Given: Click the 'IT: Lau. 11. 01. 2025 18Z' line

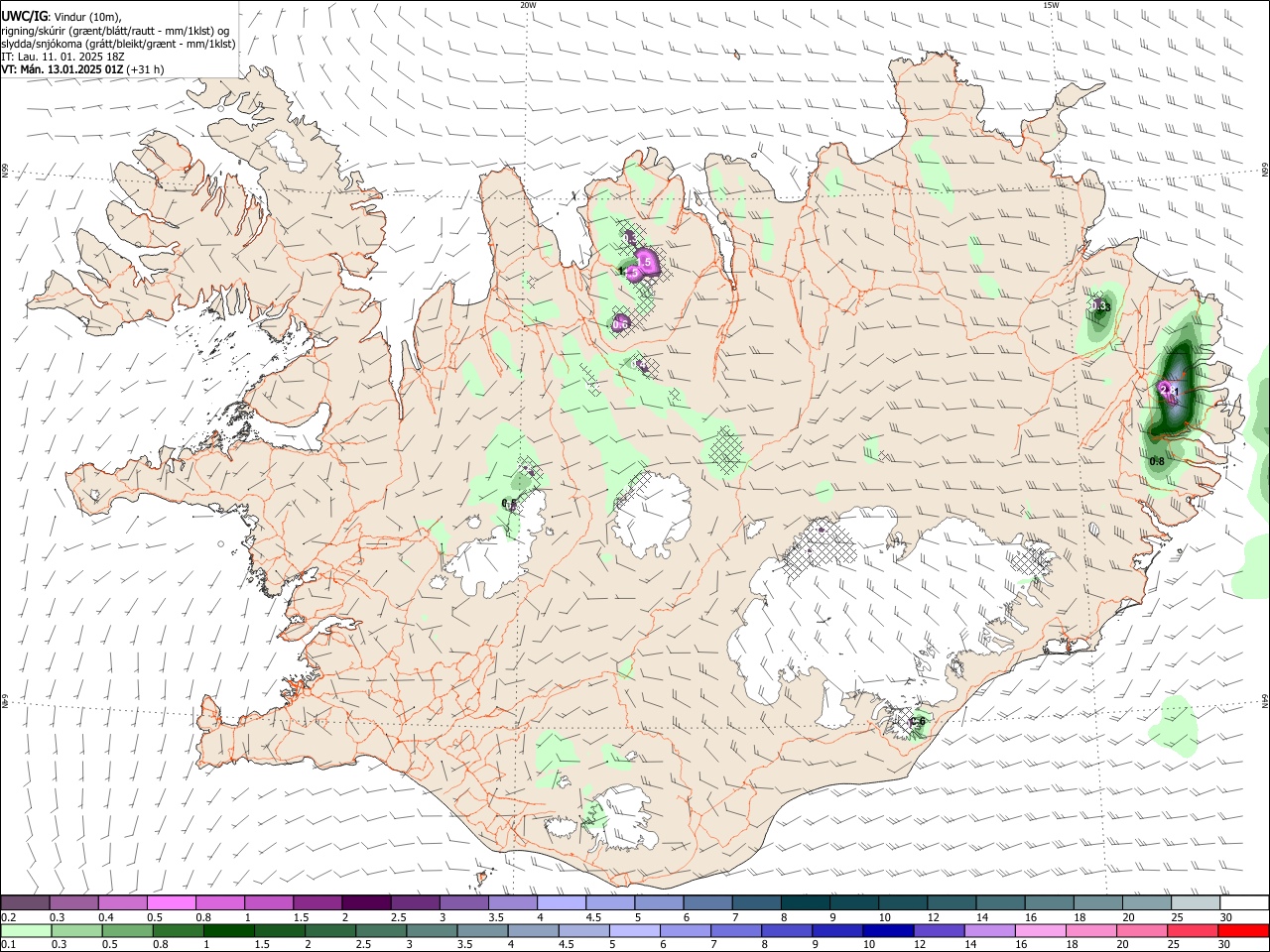Looking at the screenshot, I should point(63,57).
